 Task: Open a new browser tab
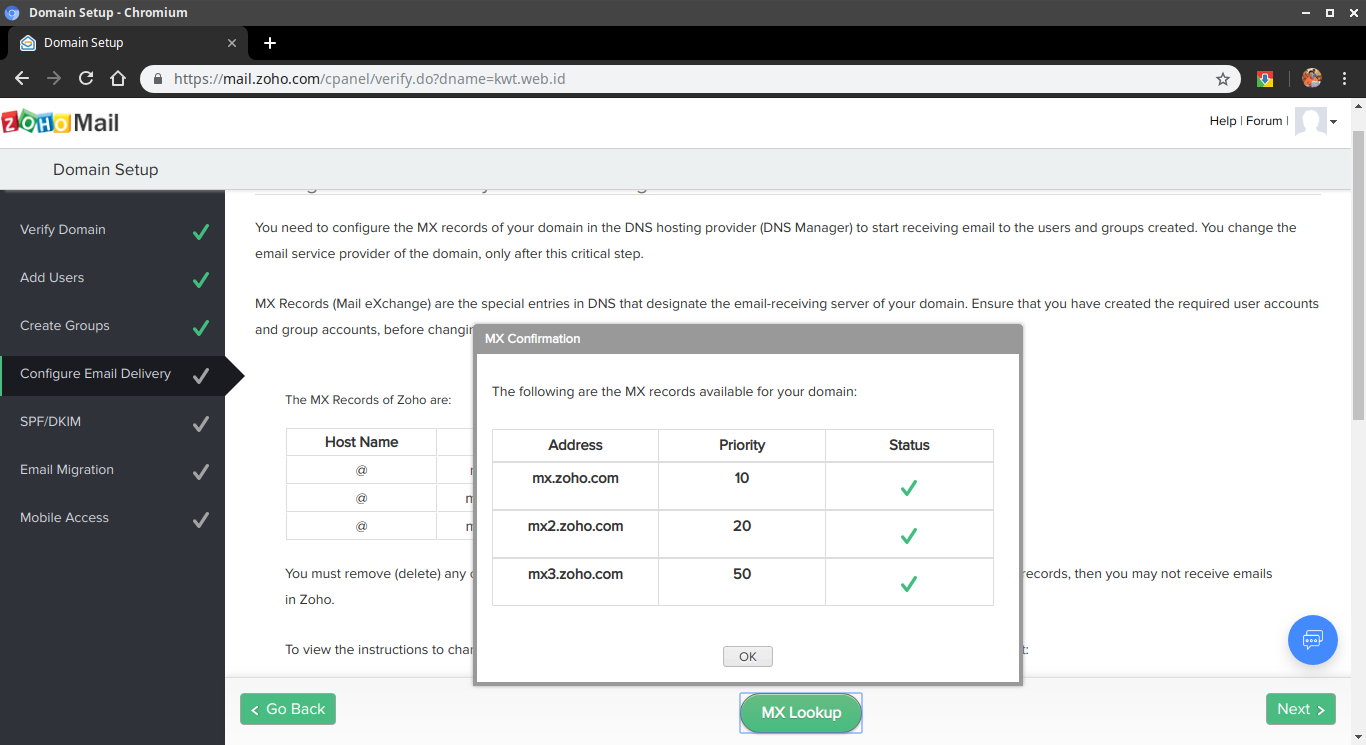coord(269,43)
